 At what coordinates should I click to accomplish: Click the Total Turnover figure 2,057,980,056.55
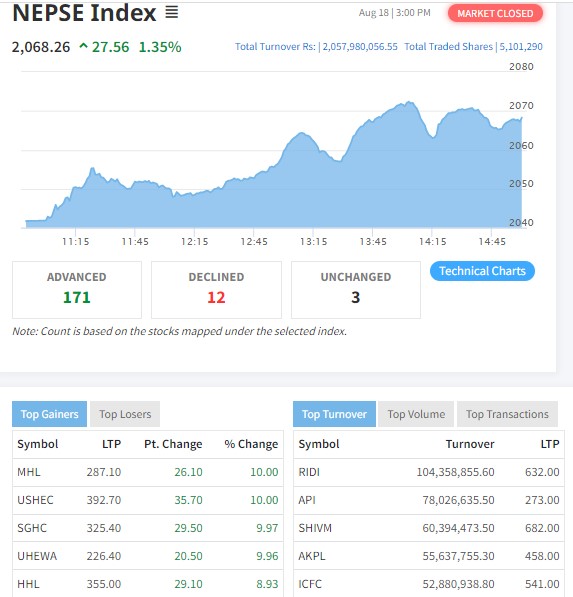pyautogui.click(x=360, y=46)
